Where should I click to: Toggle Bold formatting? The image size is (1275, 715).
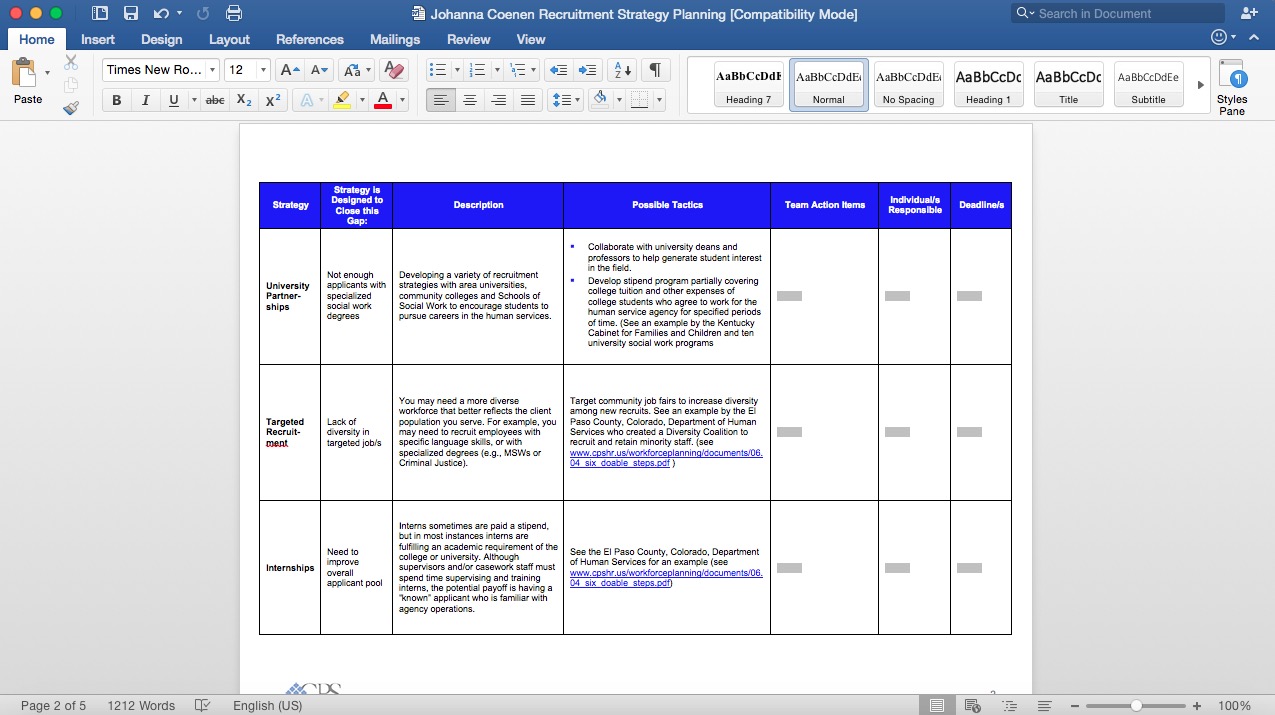pos(117,100)
